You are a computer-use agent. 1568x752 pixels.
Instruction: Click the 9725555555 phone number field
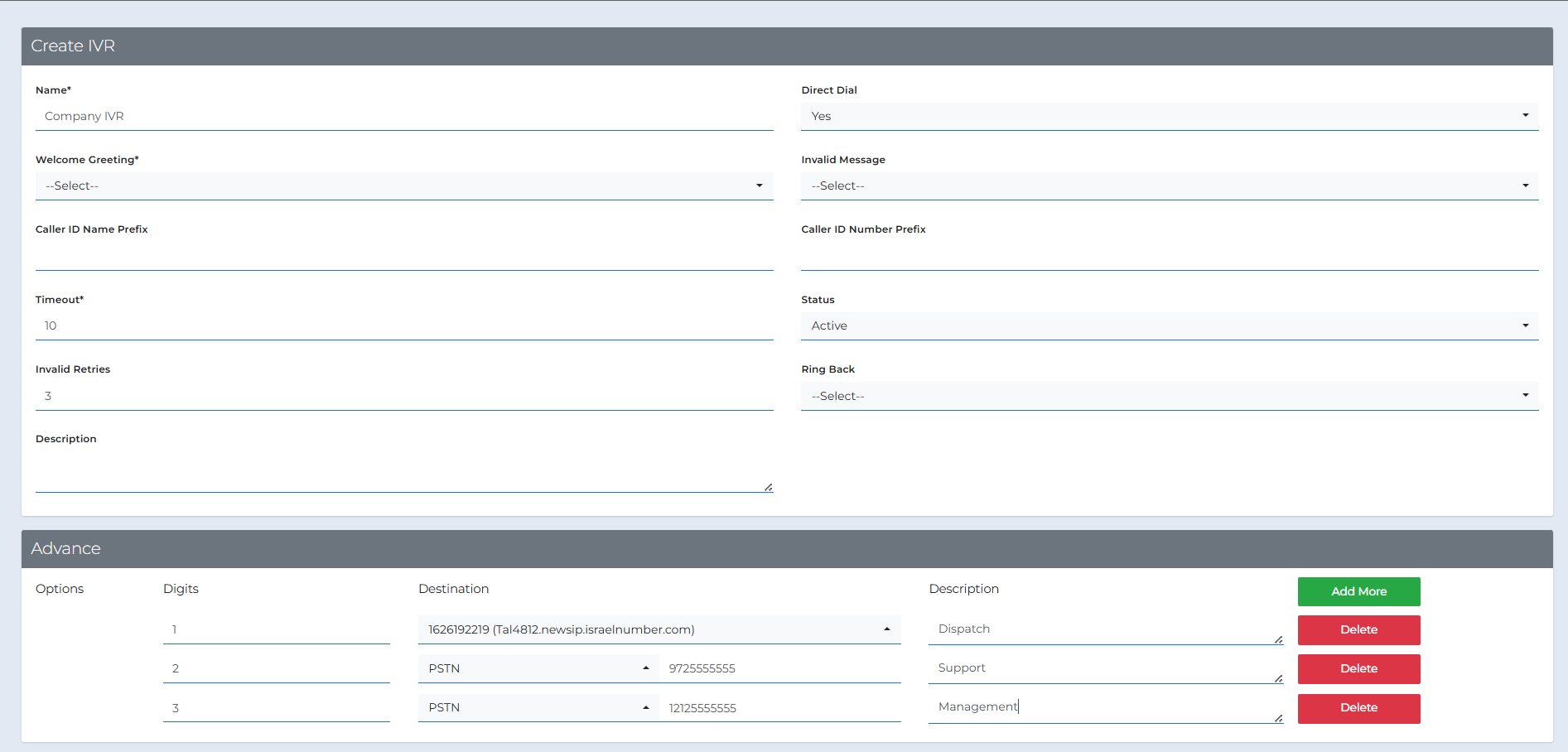coord(780,668)
